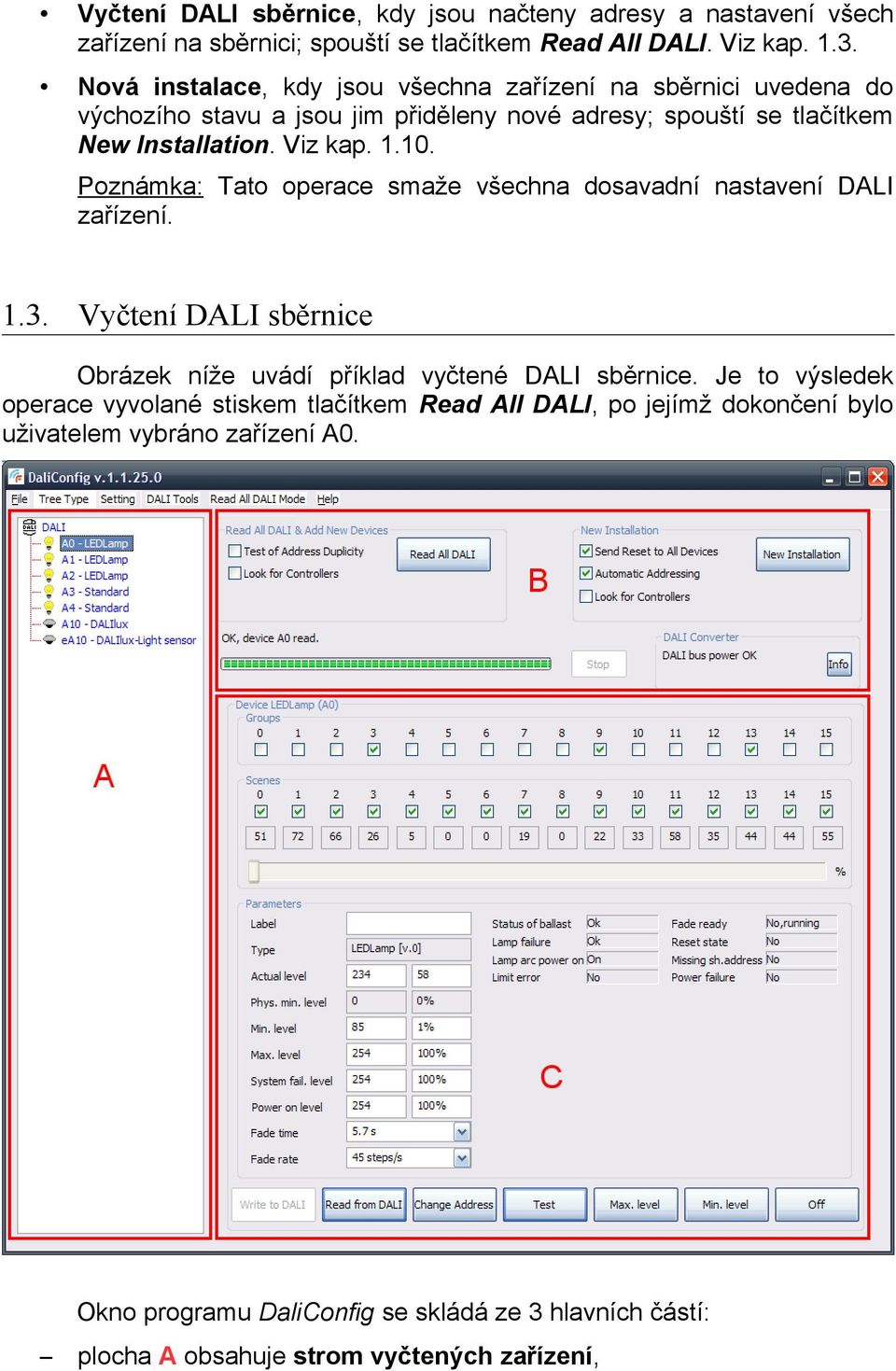This screenshot has height=1371, width=896.
Task: Enable Test of Address Duplicity checkbox
Action: 235,552
